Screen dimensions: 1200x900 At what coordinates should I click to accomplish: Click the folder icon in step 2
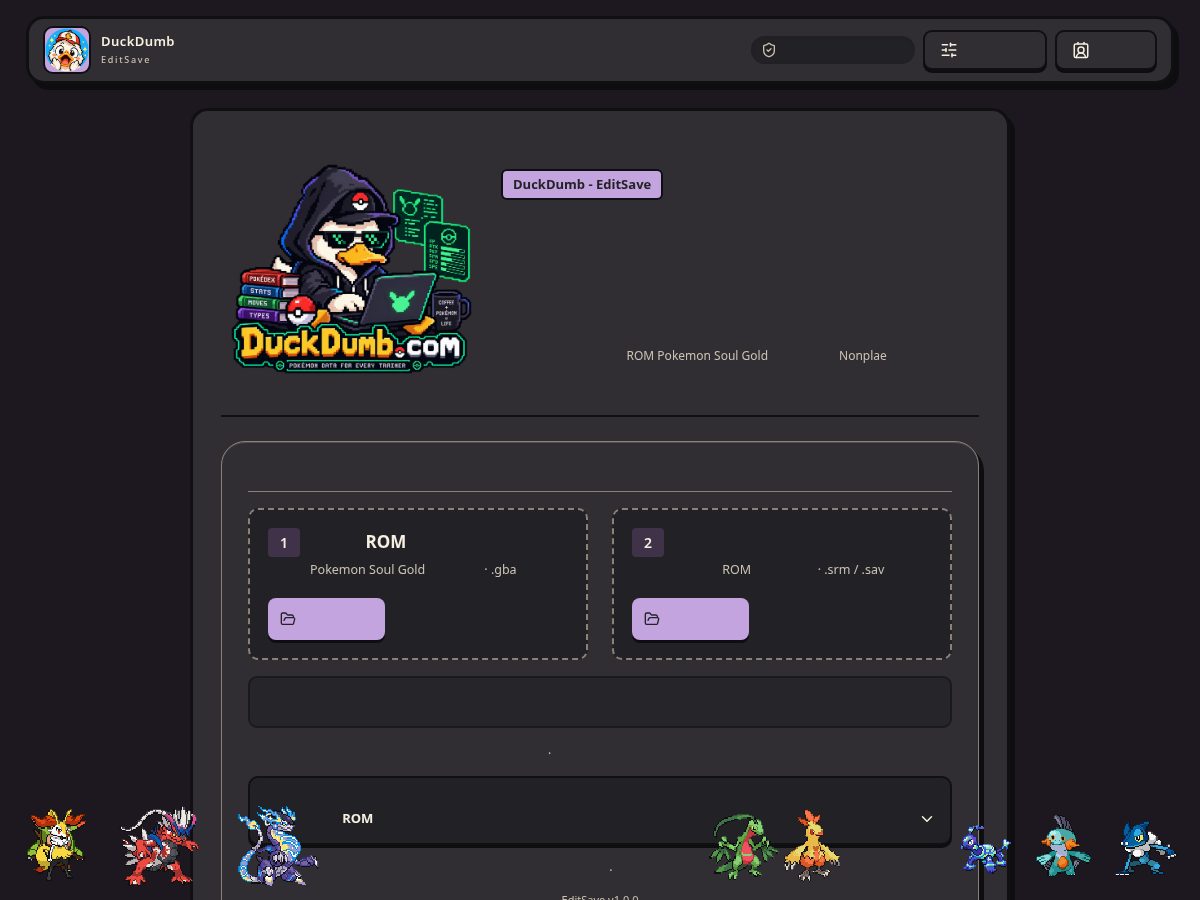point(652,619)
